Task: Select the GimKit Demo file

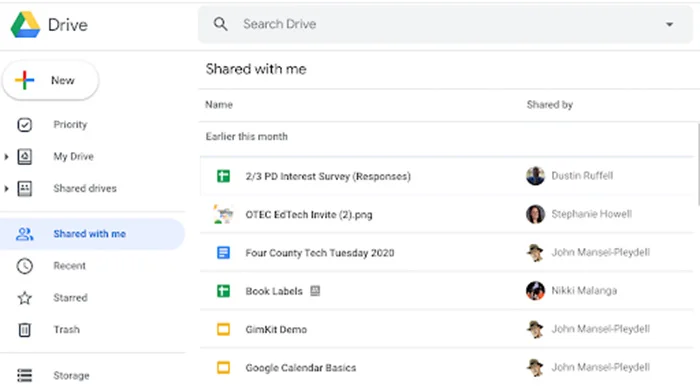Action: 276,329
